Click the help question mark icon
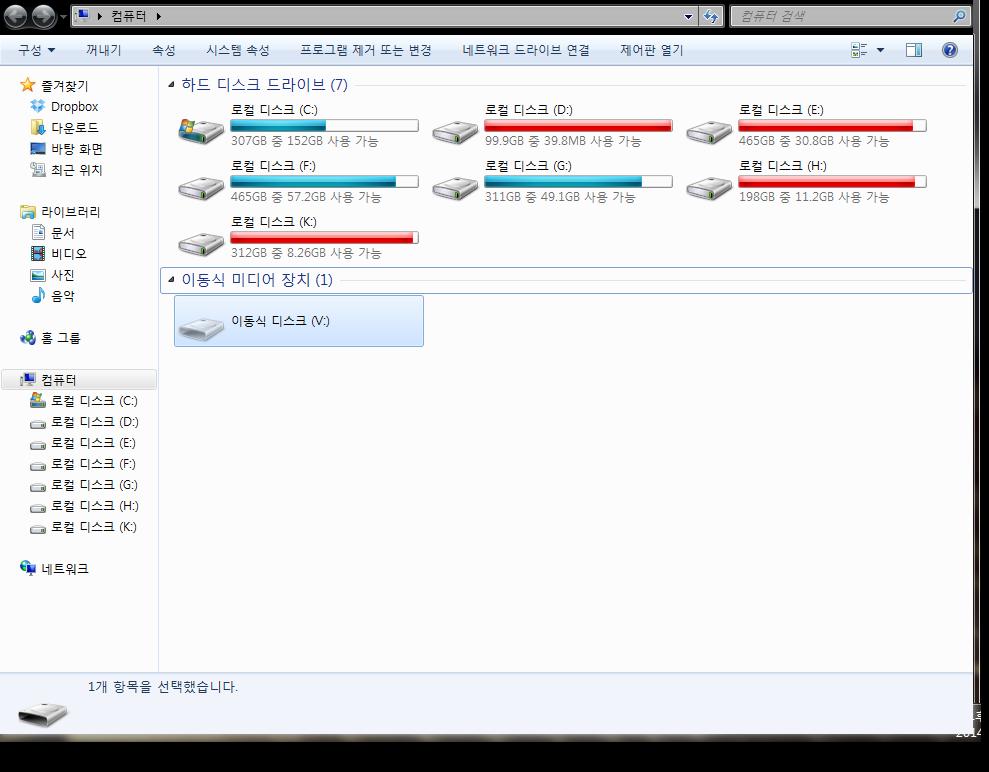This screenshot has height=772, width=989. tap(949, 50)
